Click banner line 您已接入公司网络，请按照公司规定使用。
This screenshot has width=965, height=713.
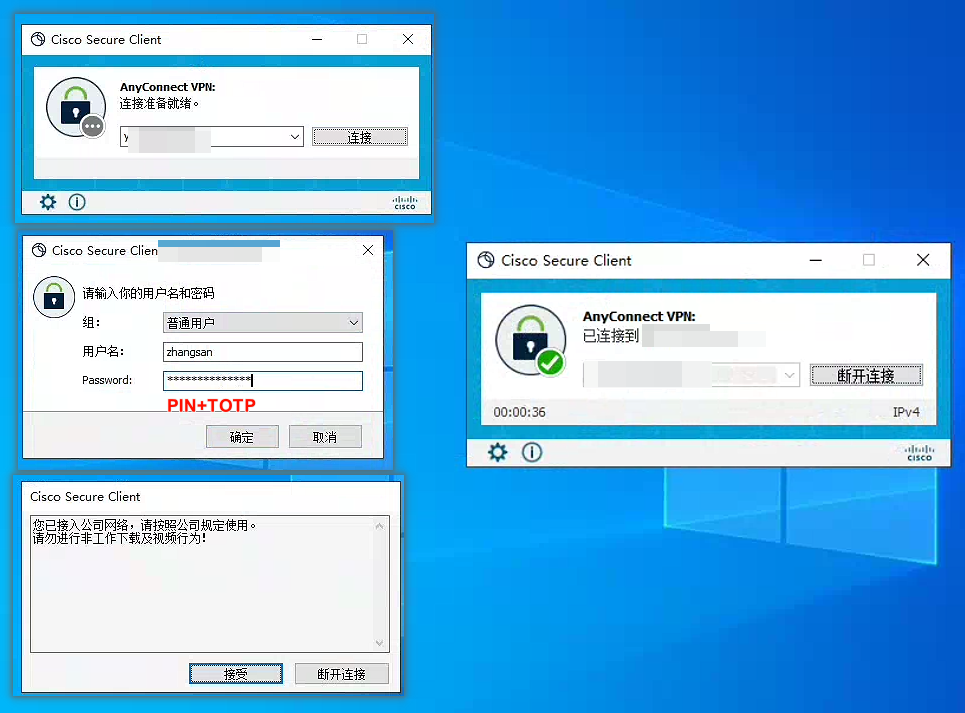coord(145,525)
